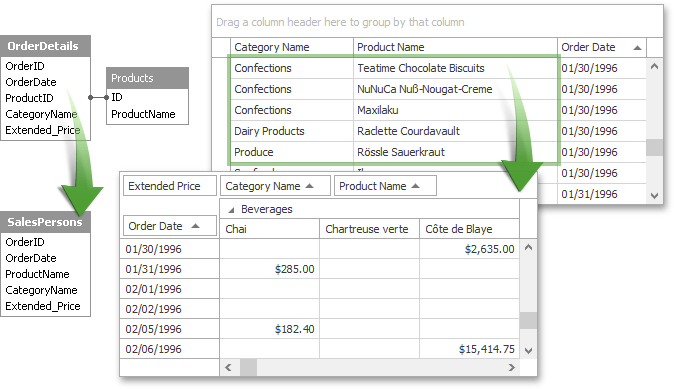
Task: Select ProductName field in SalesPersons table
Action: pyautogui.click(x=37, y=274)
